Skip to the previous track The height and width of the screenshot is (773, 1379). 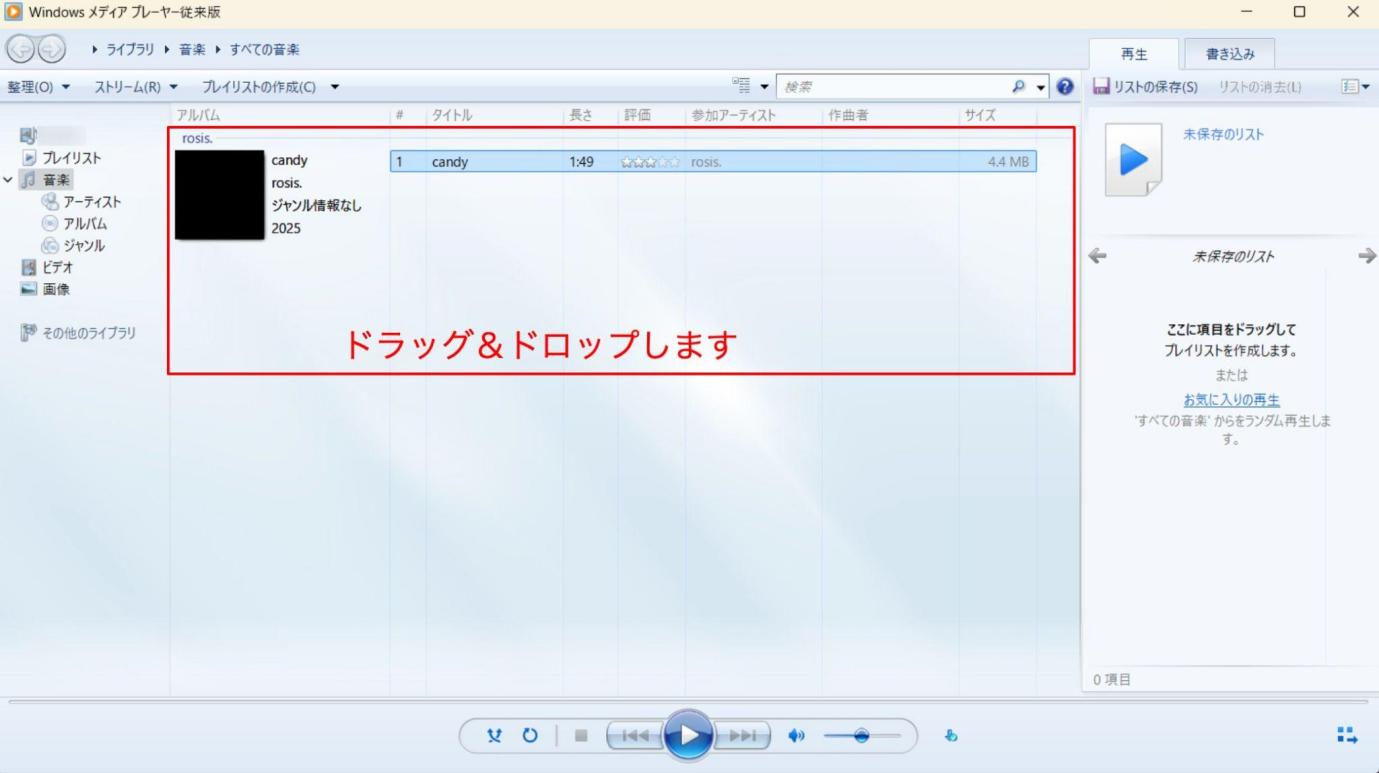tap(634, 736)
